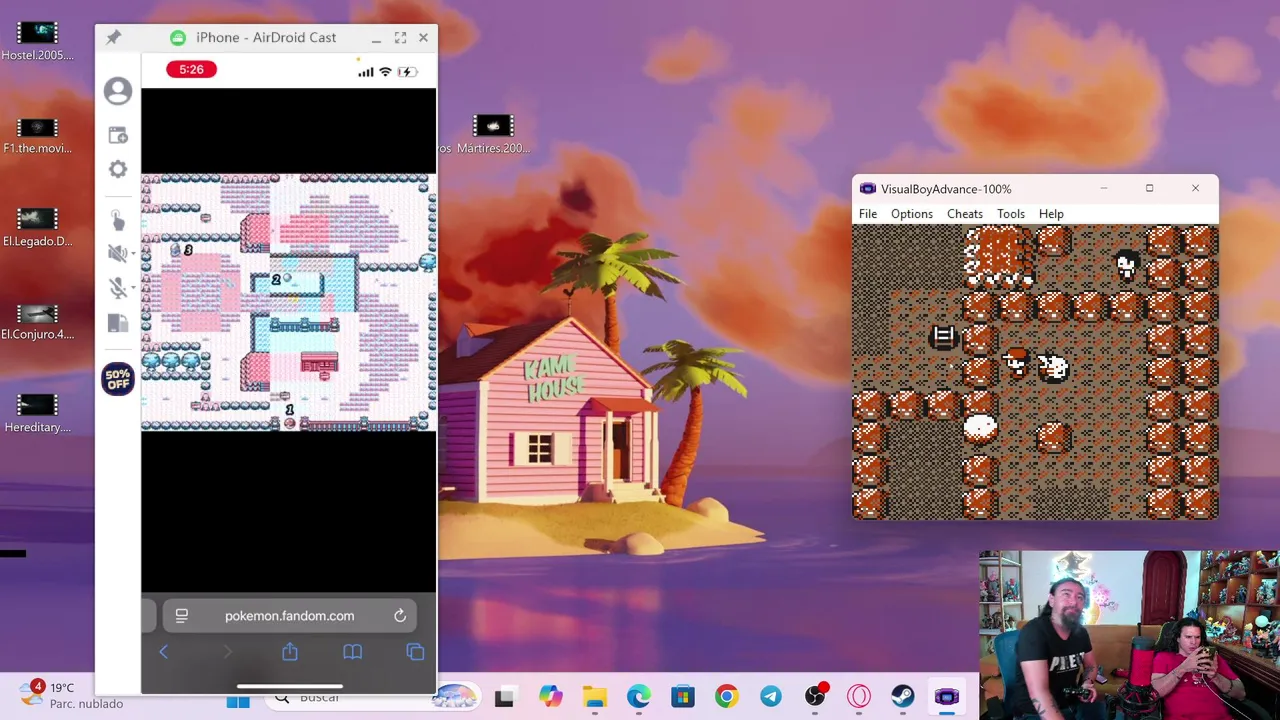Open the AirDroid Cast account profile icon

(118, 91)
